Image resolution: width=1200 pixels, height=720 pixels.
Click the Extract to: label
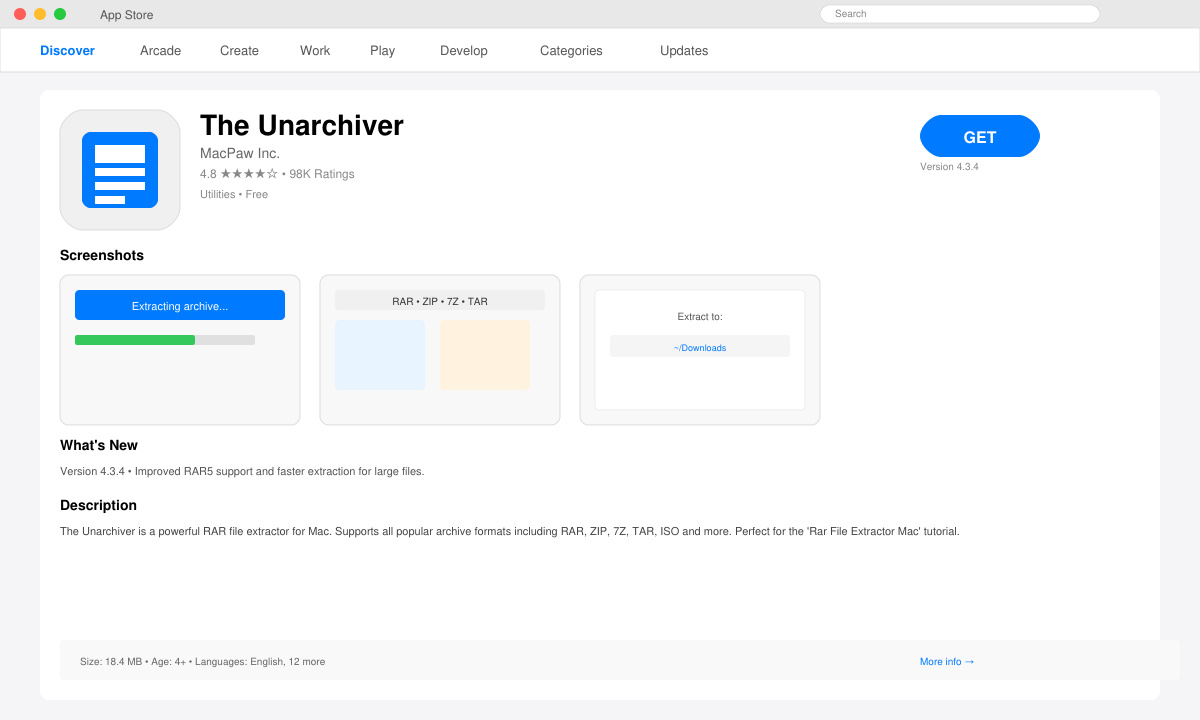click(700, 316)
